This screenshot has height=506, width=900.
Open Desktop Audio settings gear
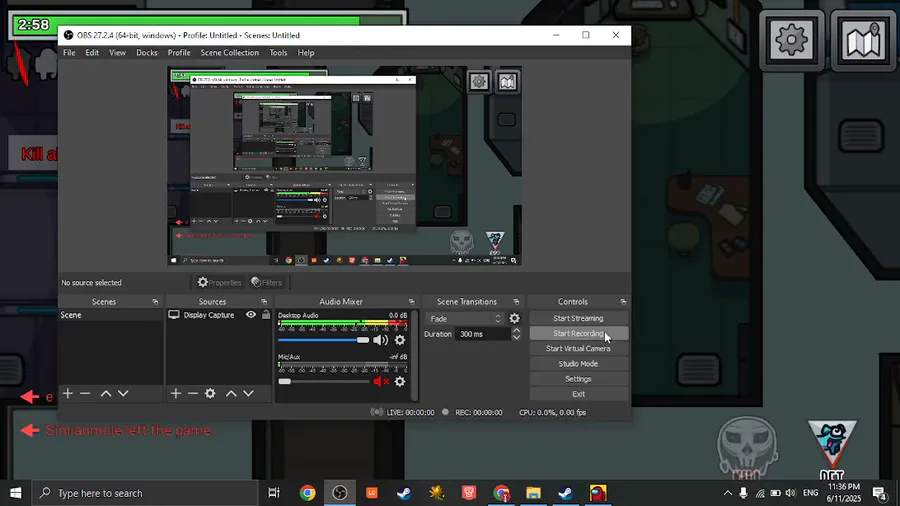400,340
